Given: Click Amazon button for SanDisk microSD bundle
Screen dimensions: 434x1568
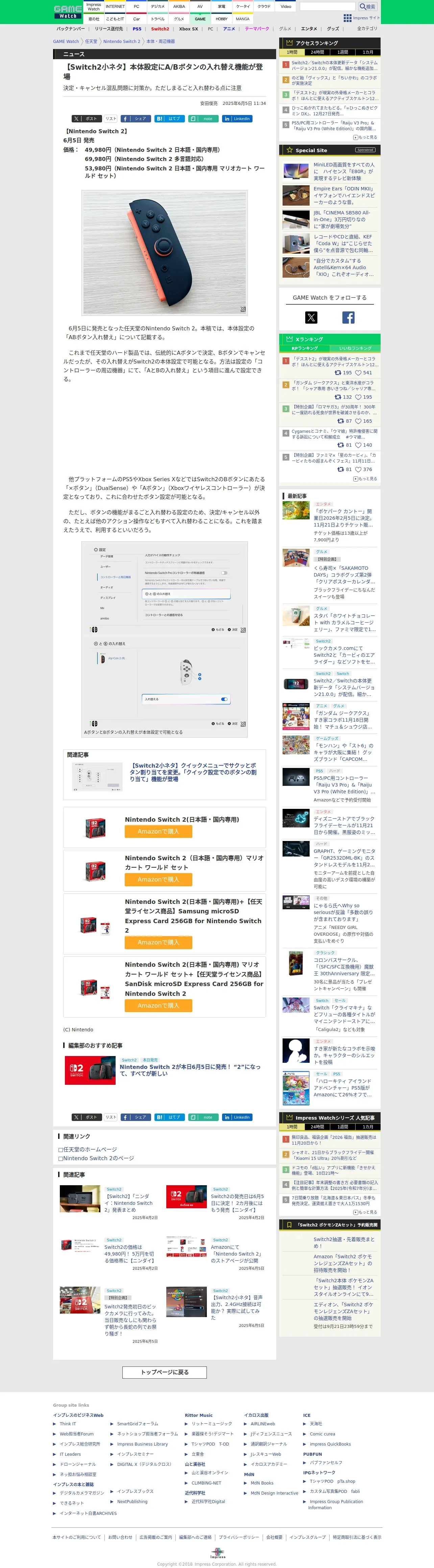Looking at the screenshot, I should (x=158, y=1006).
